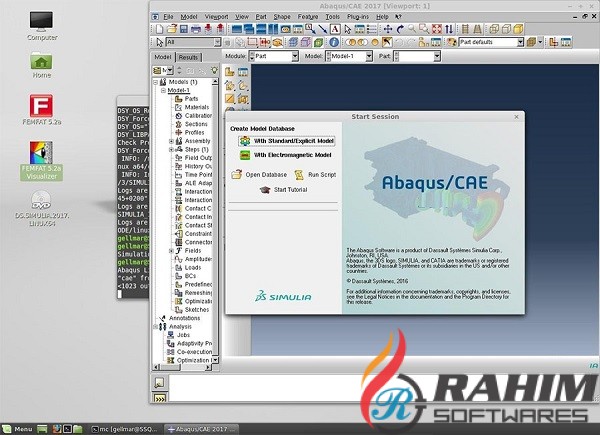600x435 pixels.
Task: Toggle parallel projection view (ladder icon)
Action: pos(465,29)
